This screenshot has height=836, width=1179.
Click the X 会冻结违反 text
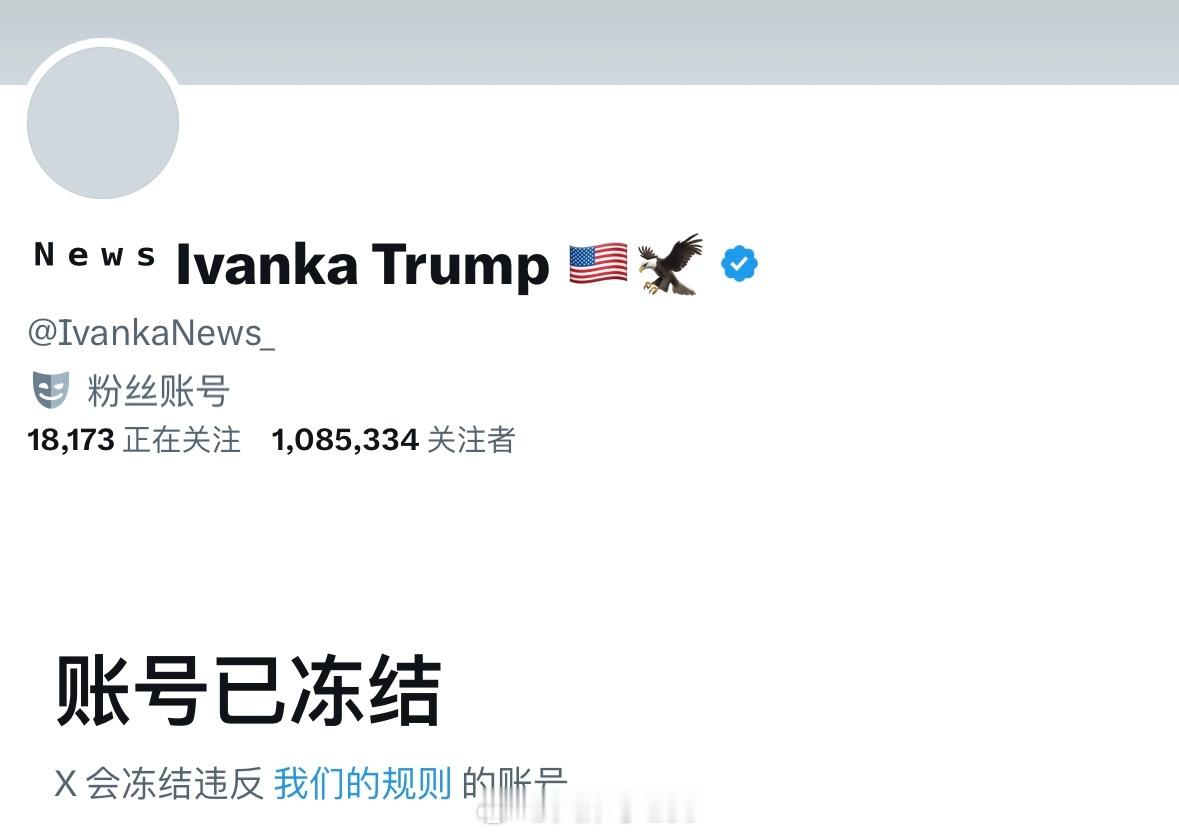[x=159, y=783]
